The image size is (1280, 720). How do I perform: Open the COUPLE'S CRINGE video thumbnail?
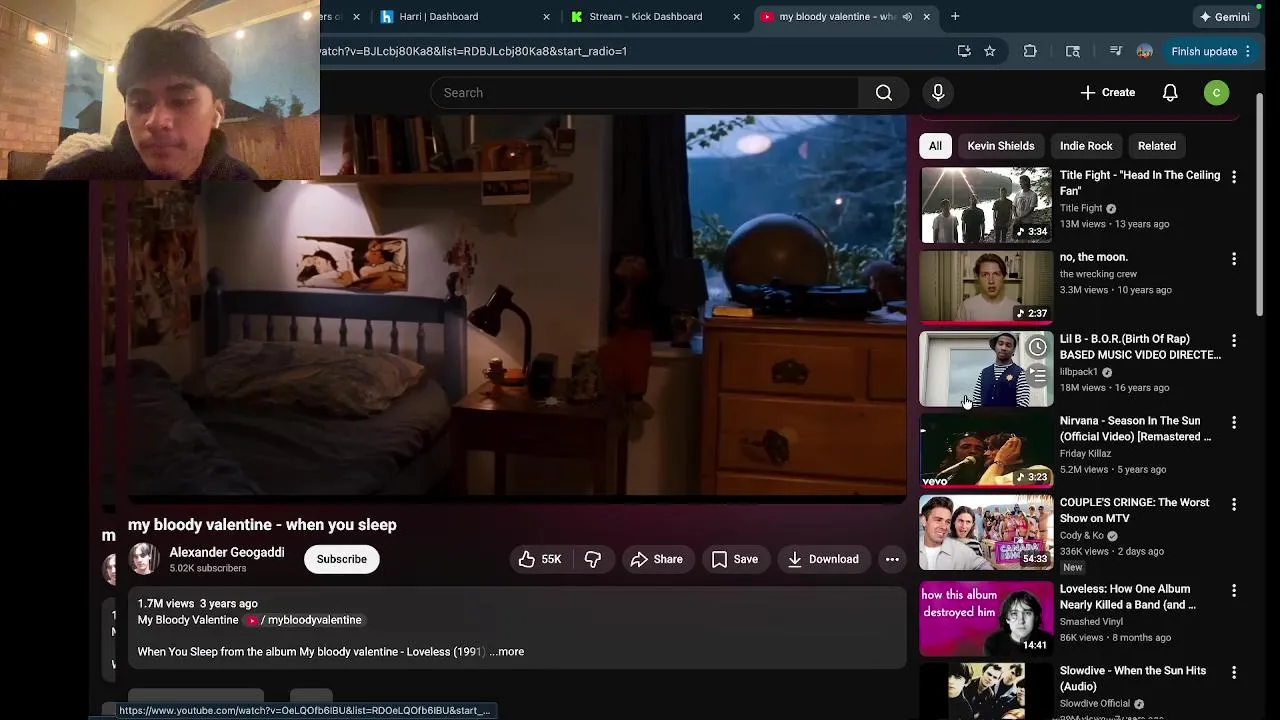coord(986,533)
